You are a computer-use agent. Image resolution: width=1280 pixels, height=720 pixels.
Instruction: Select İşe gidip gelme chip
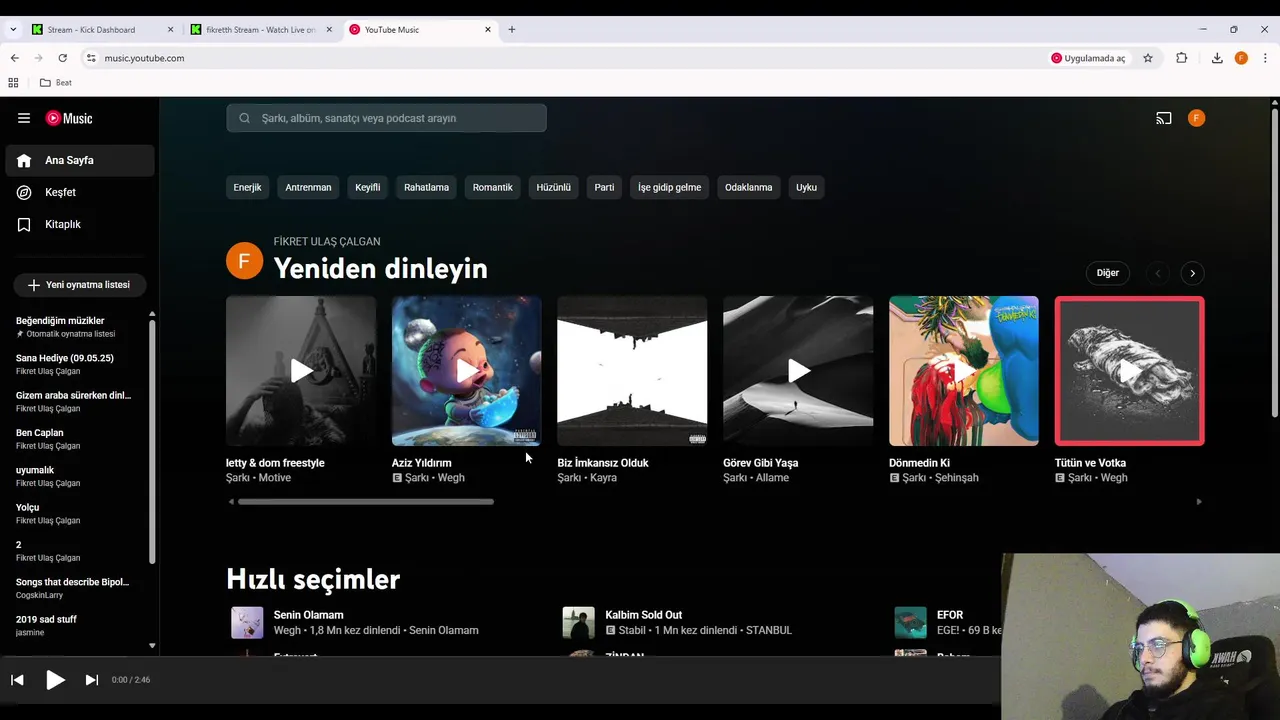click(x=670, y=187)
